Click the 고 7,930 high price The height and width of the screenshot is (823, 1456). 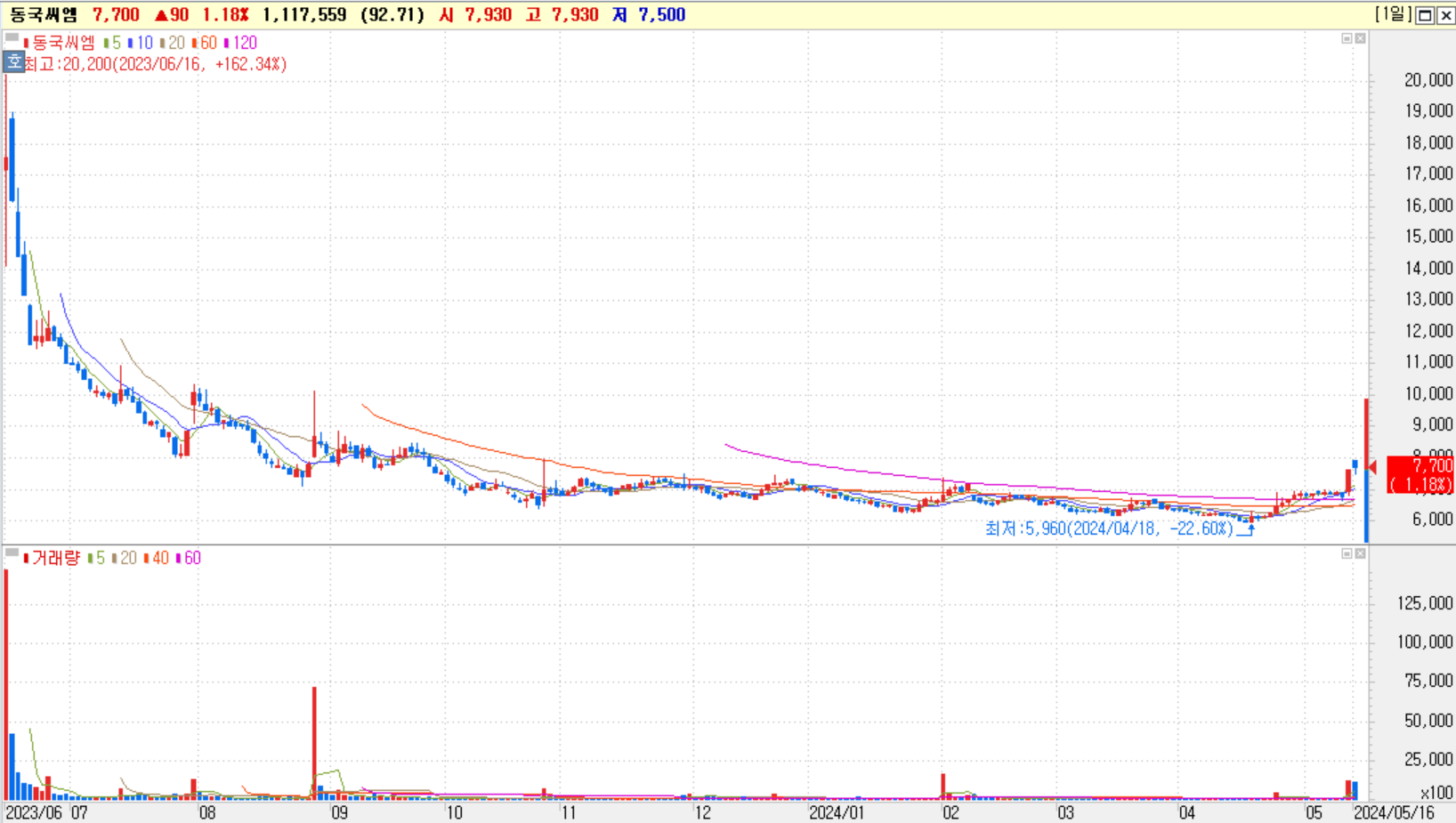(x=562, y=15)
